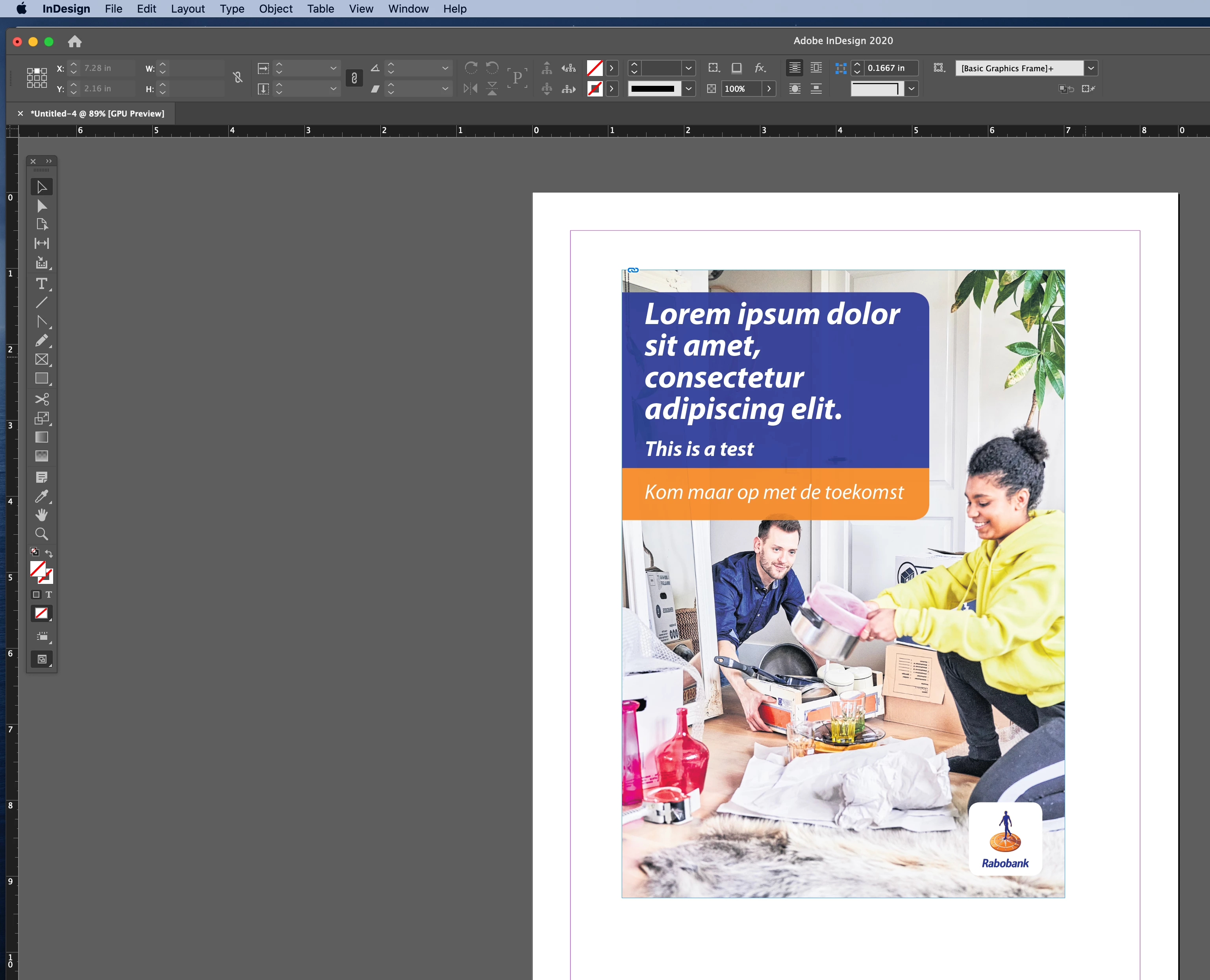The width and height of the screenshot is (1210, 980).
Task: Choose the Eyedropper tool
Action: tap(41, 496)
